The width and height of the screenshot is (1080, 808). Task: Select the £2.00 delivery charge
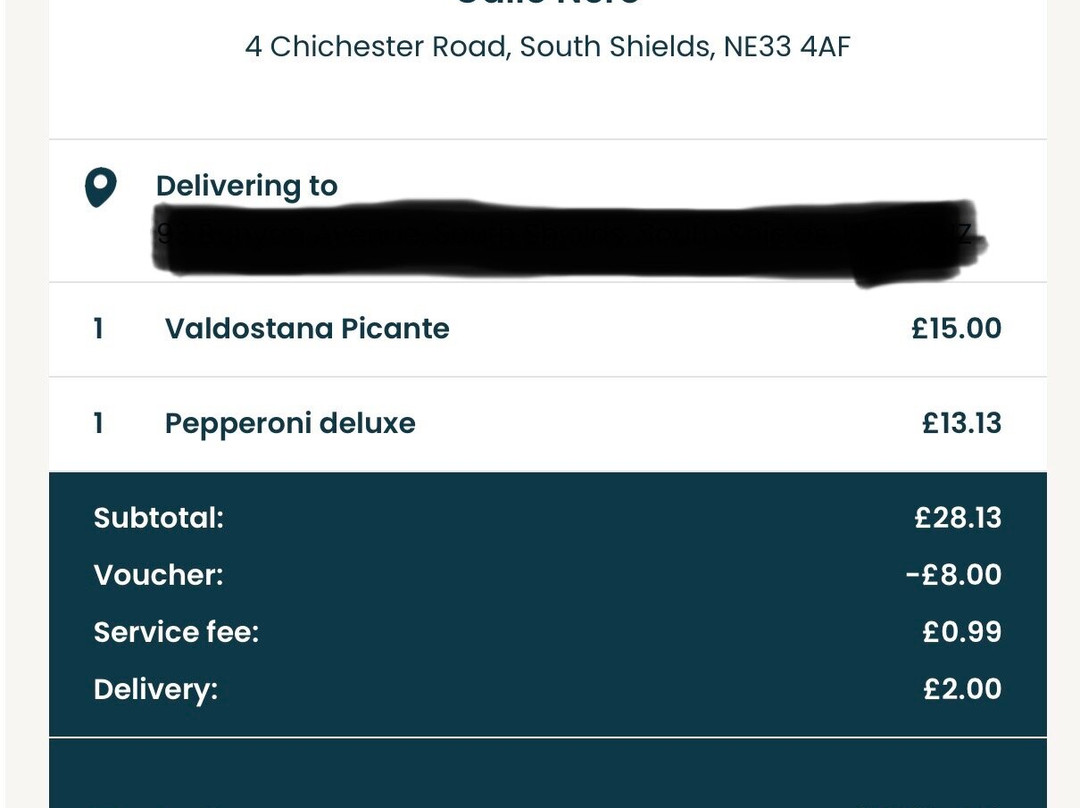[961, 689]
